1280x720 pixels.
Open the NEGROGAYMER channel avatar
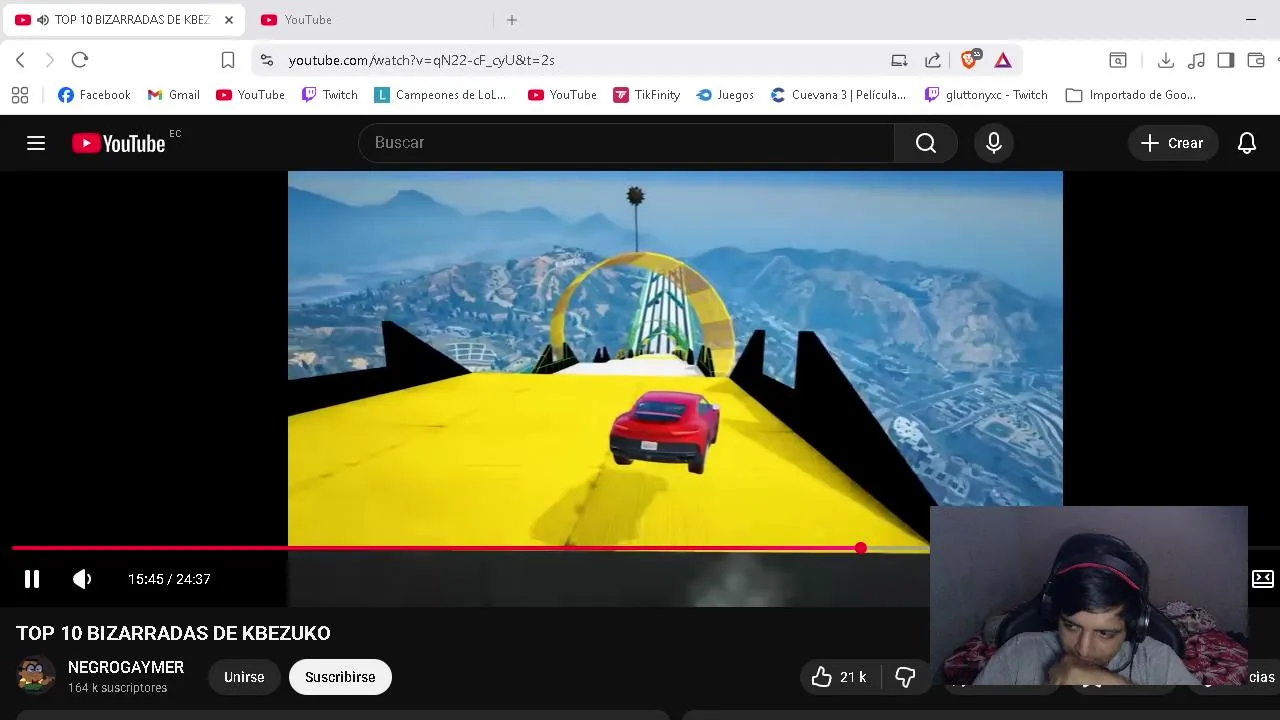[36, 675]
